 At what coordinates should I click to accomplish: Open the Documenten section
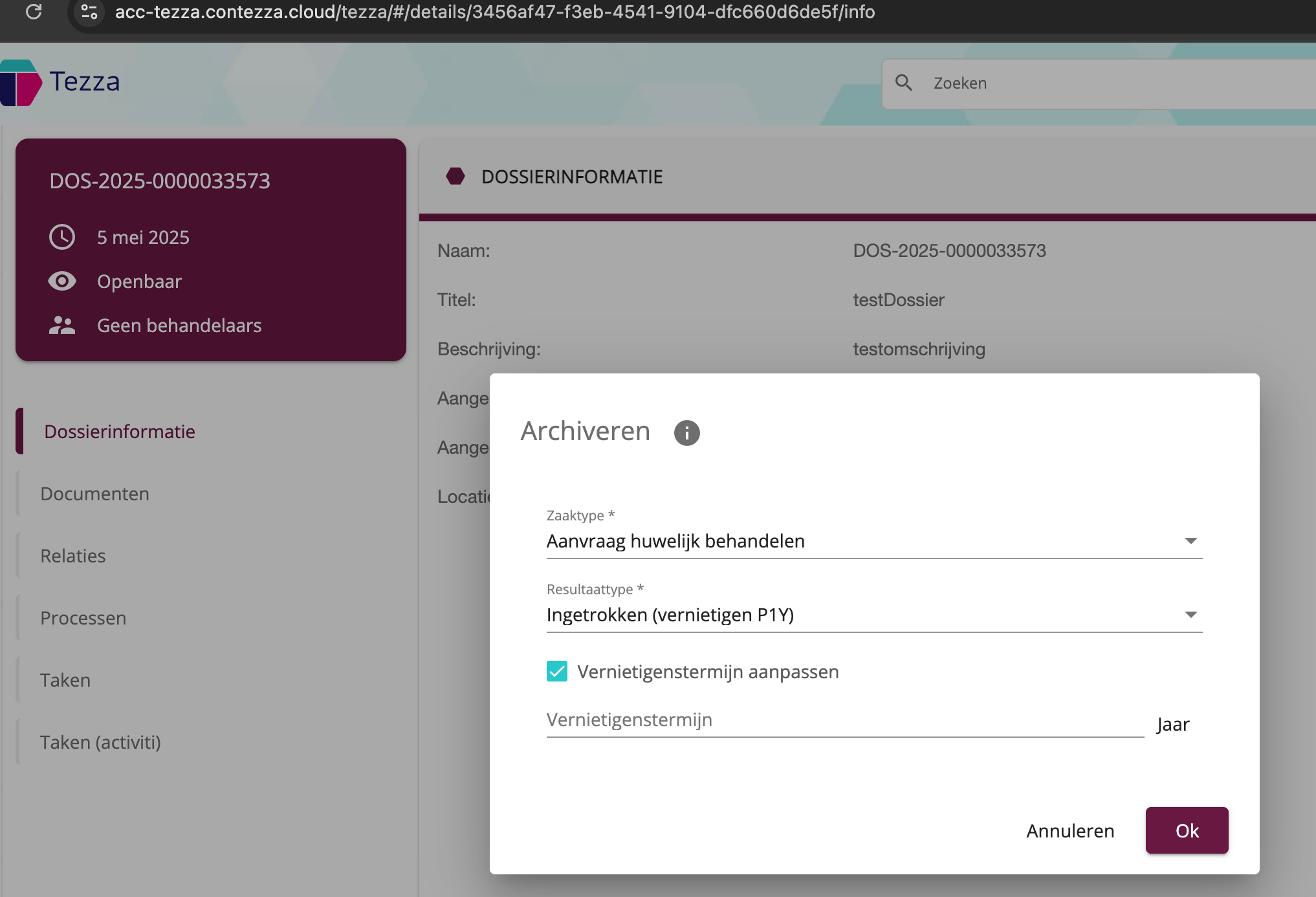click(x=94, y=494)
